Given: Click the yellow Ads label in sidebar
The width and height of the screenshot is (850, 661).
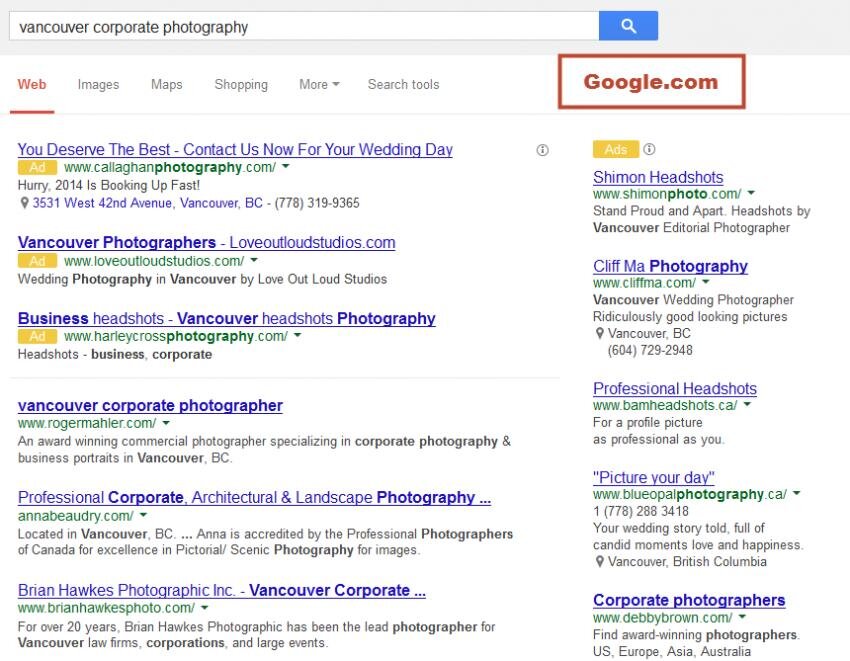Looking at the screenshot, I should pos(616,149).
